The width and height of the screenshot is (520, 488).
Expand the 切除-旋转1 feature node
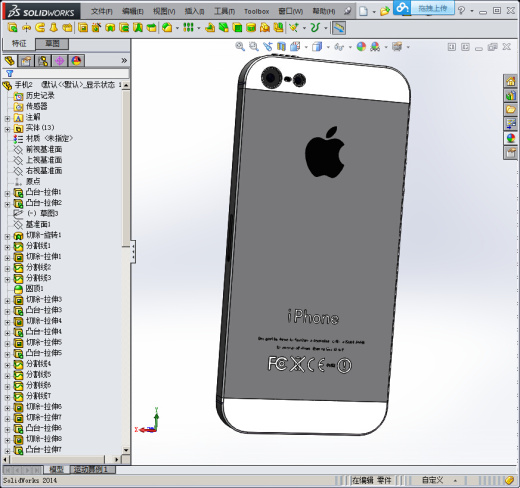tap(7, 236)
